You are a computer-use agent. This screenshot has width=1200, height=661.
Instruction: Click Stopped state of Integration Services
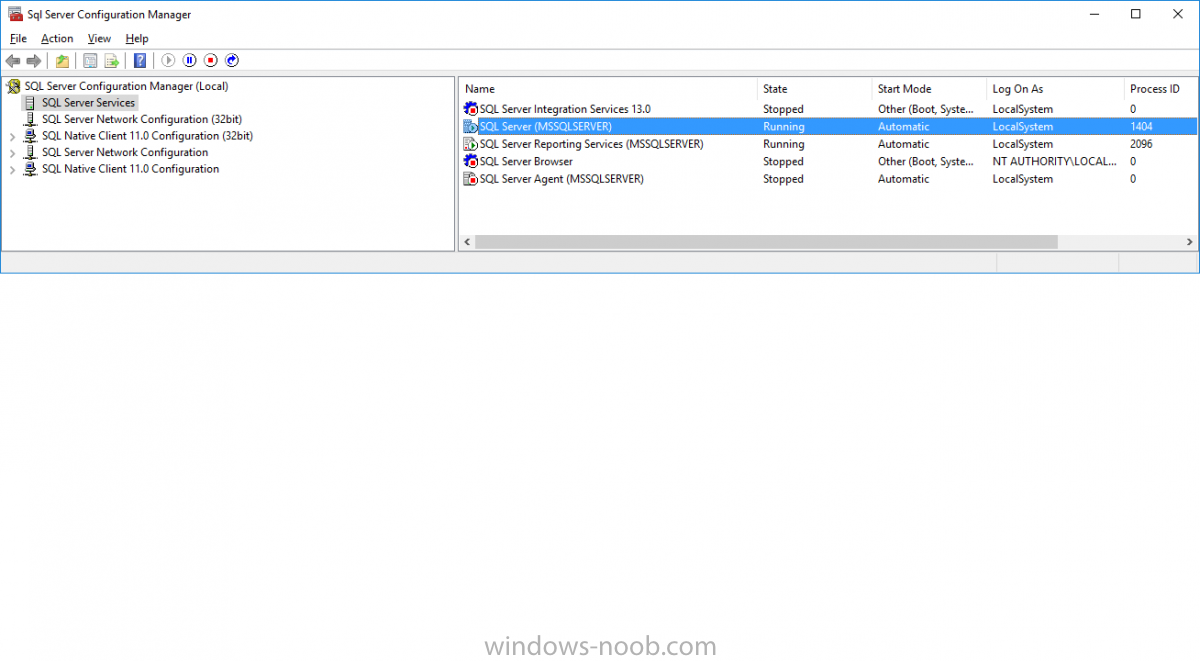tap(783, 109)
